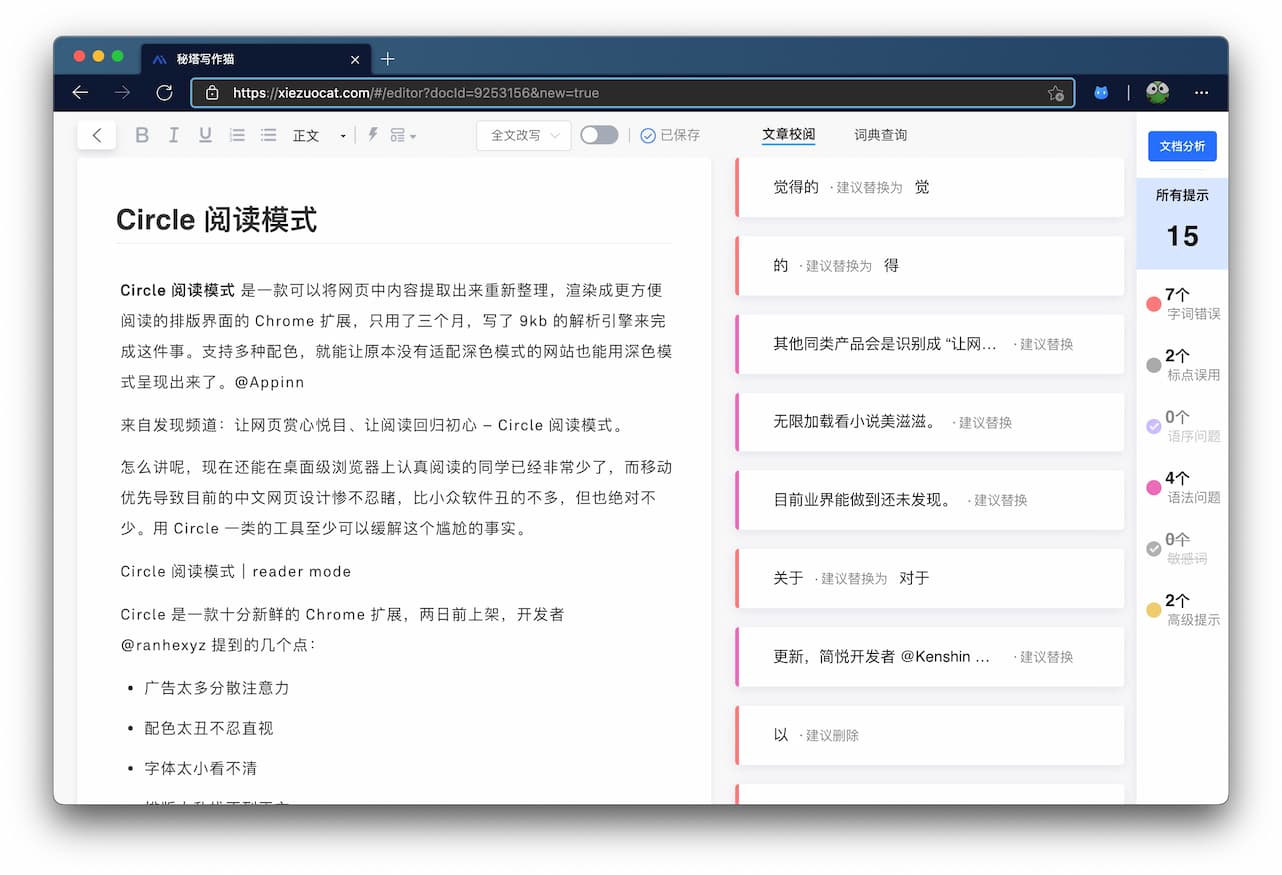Screen dimensions: 1282x875
Task: Click the browser back arrow
Action: [80, 93]
